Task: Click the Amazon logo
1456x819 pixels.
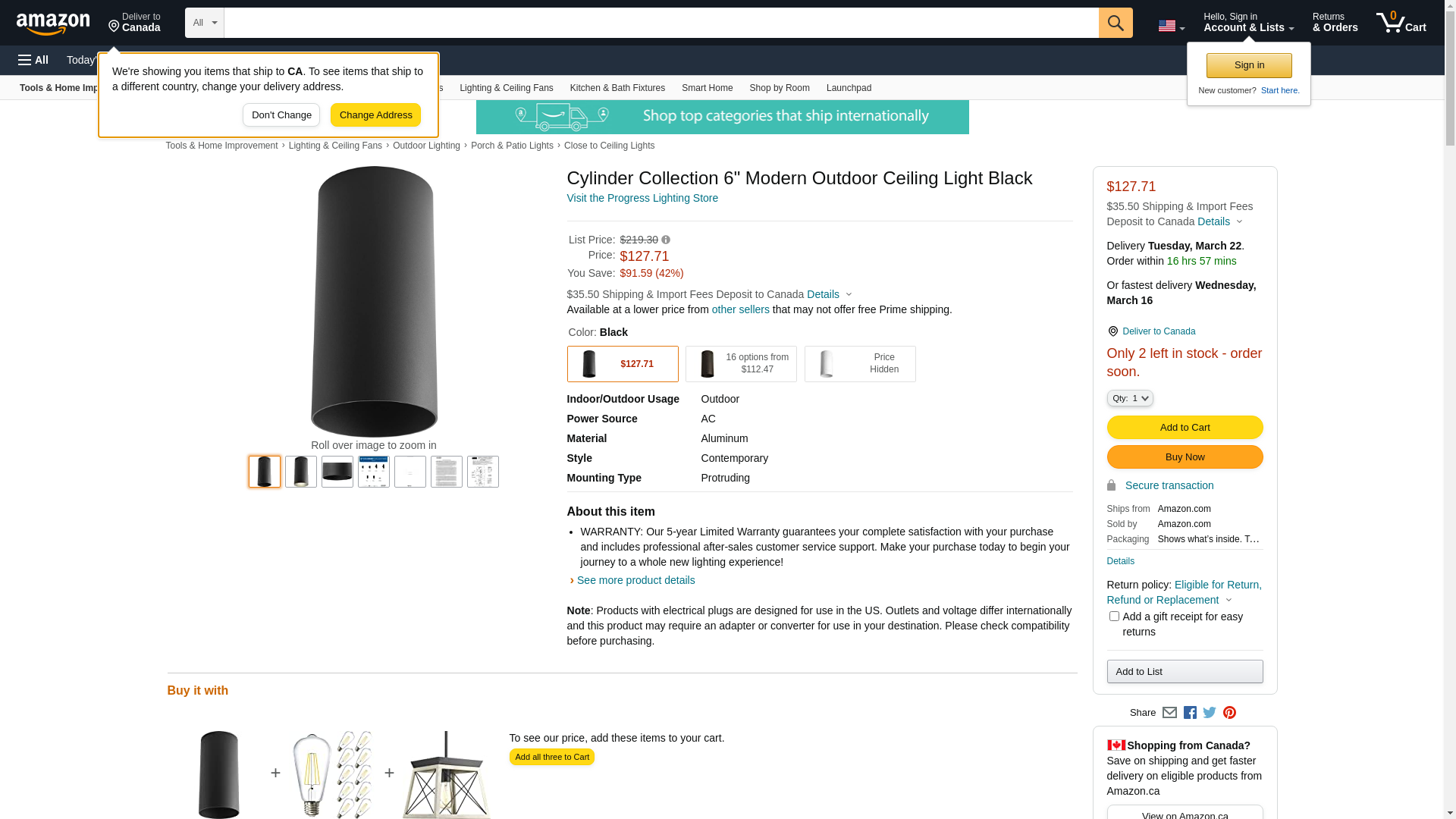Action: pyautogui.click(x=53, y=24)
